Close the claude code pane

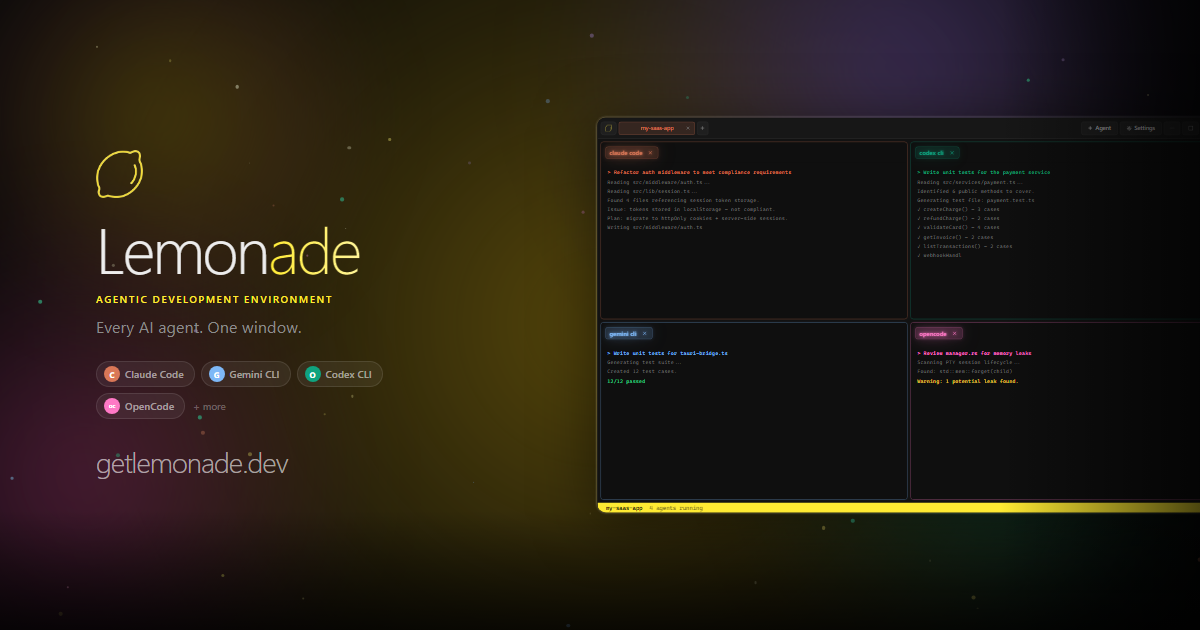[x=650, y=153]
